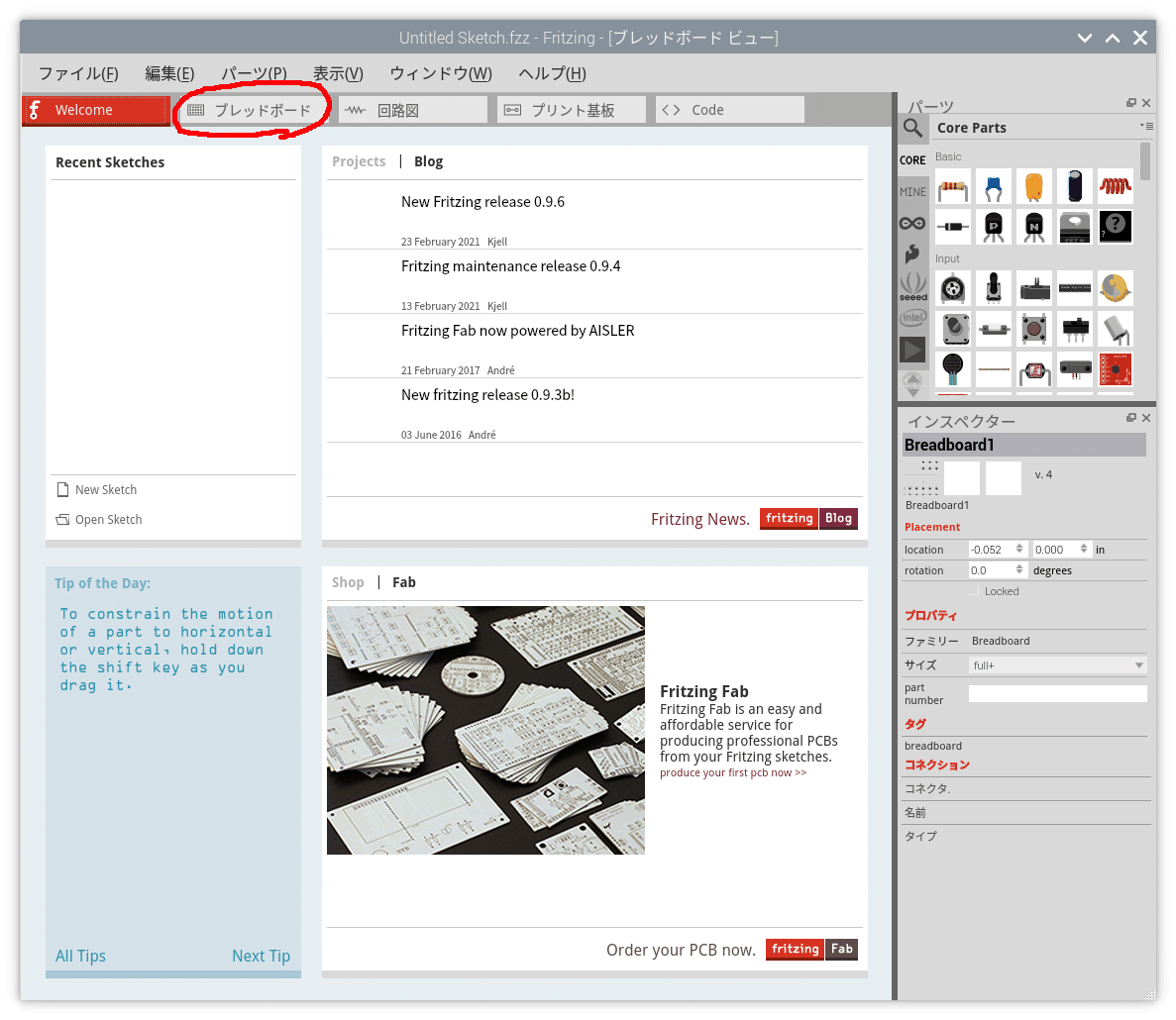Screen dimensions: 1176x1020
Task: Pick the red accelerometer breakout board
Action: click(x=1116, y=368)
